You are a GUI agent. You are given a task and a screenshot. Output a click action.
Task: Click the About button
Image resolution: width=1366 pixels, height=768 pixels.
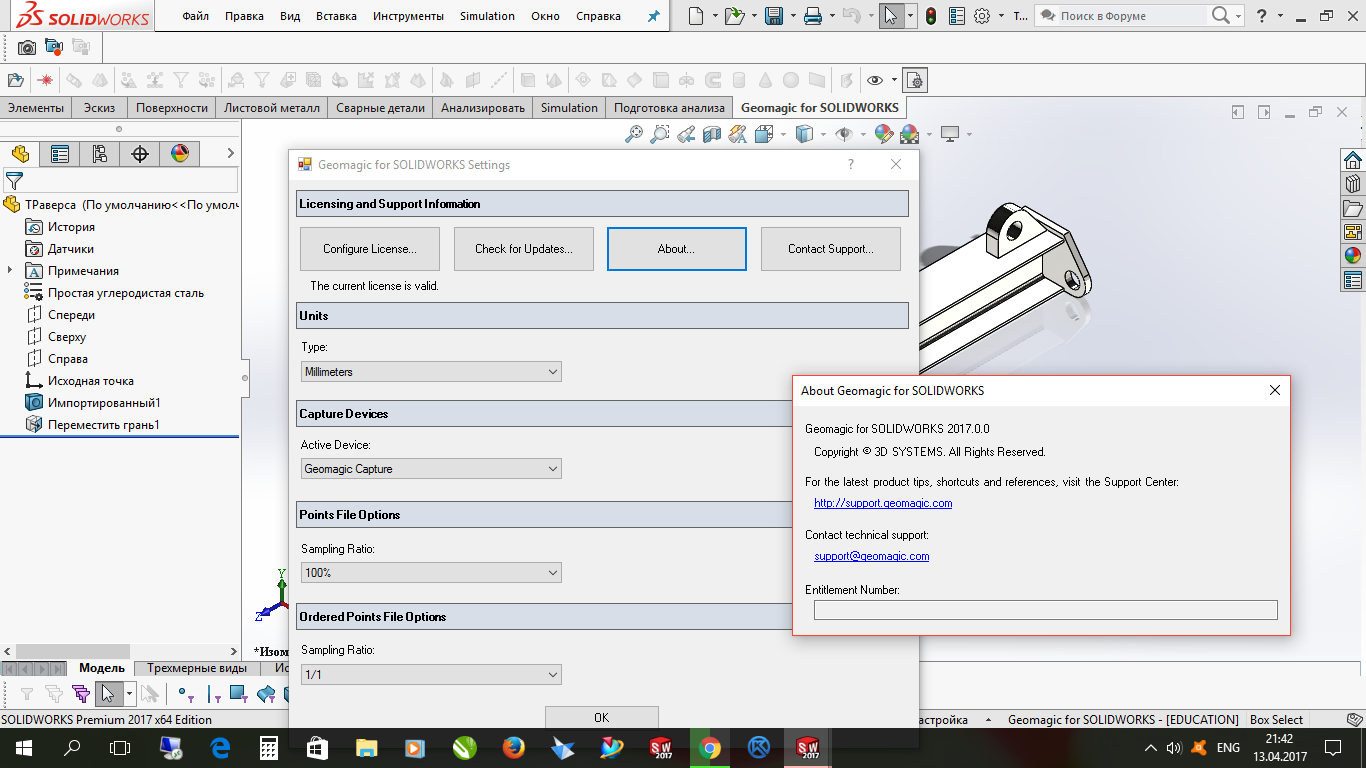pyautogui.click(x=677, y=249)
